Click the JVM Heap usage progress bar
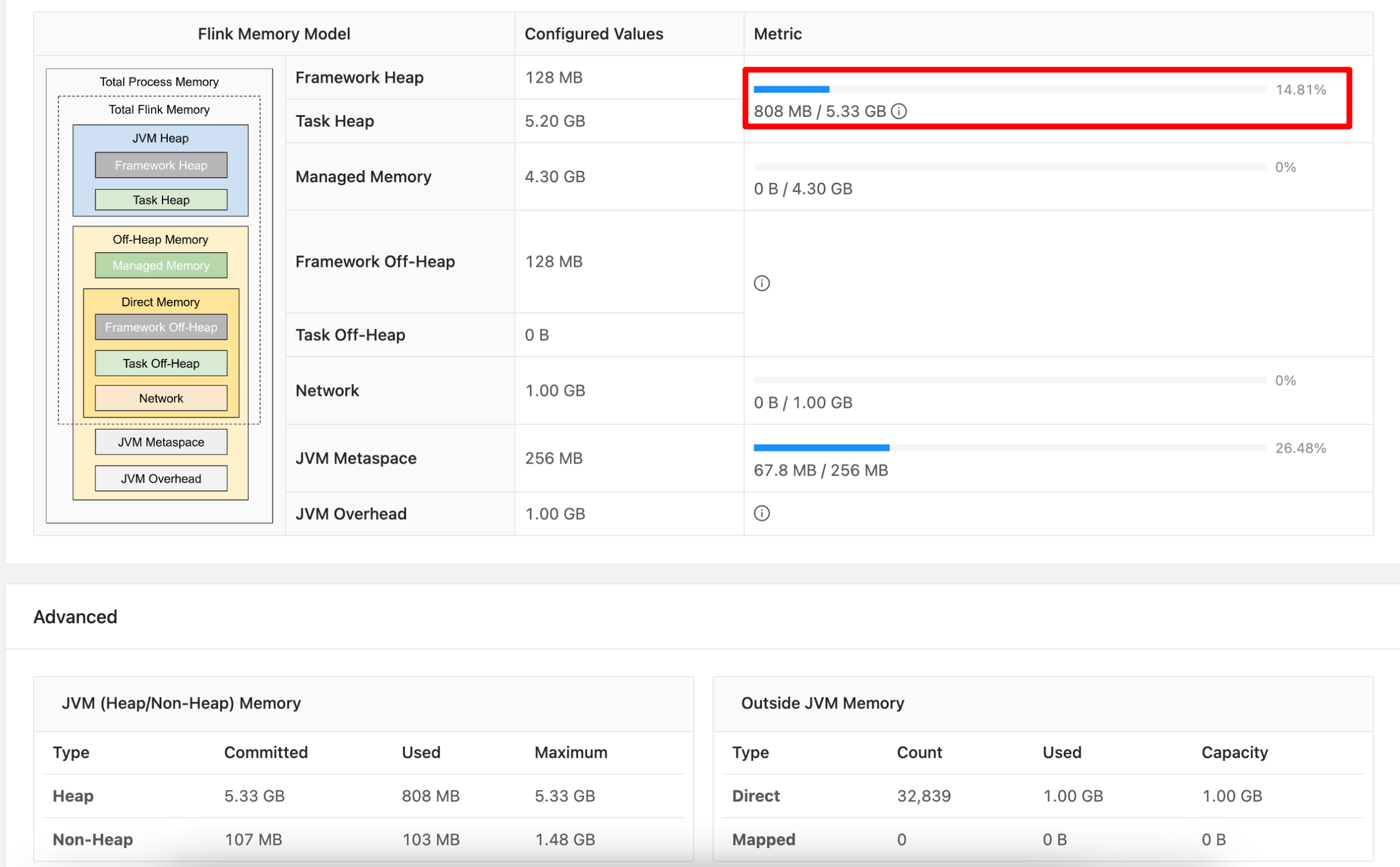The width and height of the screenshot is (1400, 867). (1009, 89)
